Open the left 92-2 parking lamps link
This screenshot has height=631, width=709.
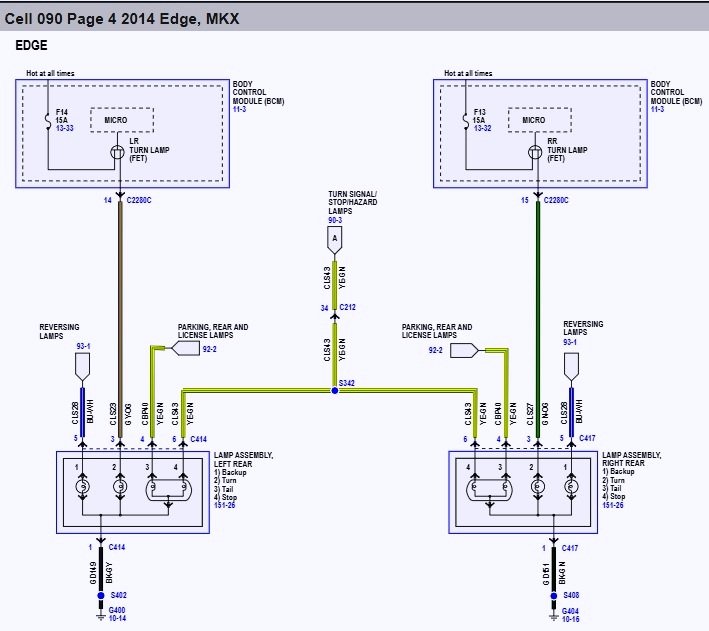[209, 349]
